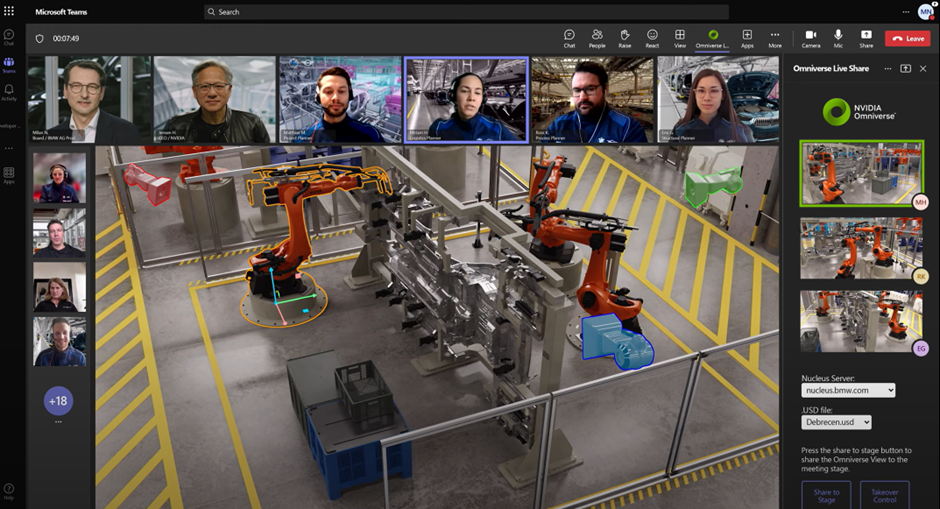Select the blue camera marker in scene

point(616,340)
